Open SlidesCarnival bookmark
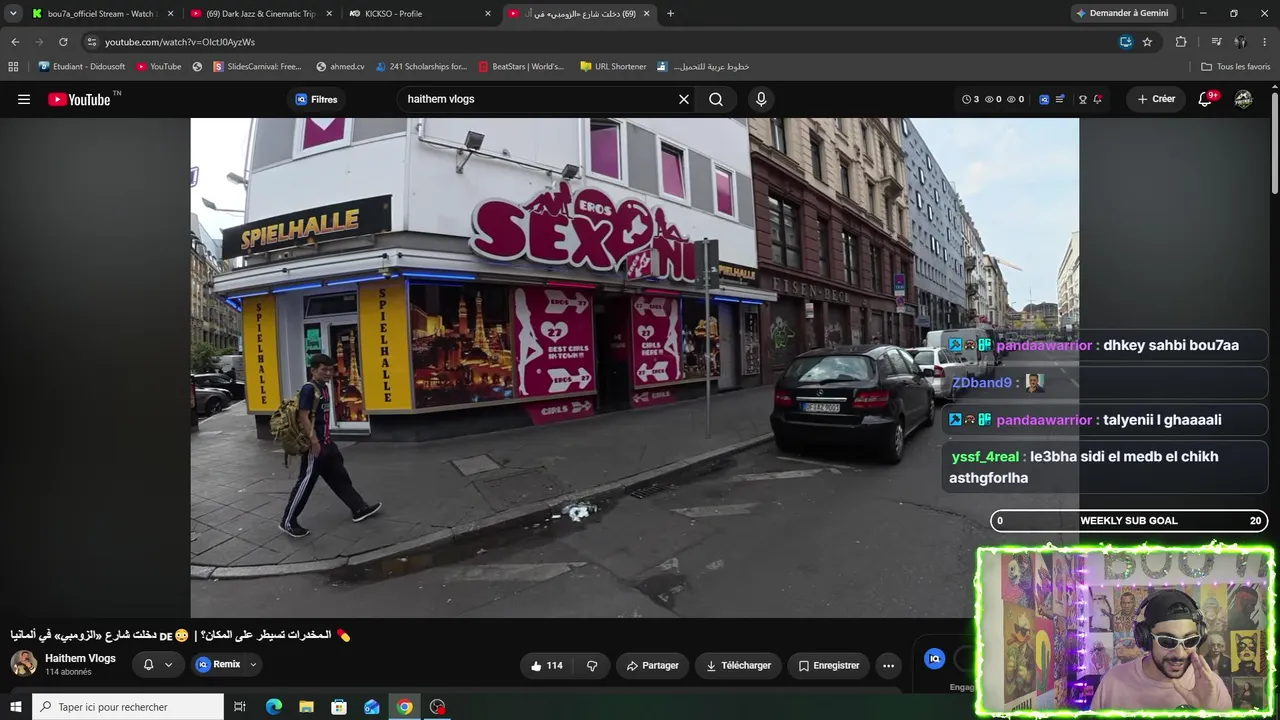The width and height of the screenshot is (1280, 720). pyautogui.click(x=256, y=67)
